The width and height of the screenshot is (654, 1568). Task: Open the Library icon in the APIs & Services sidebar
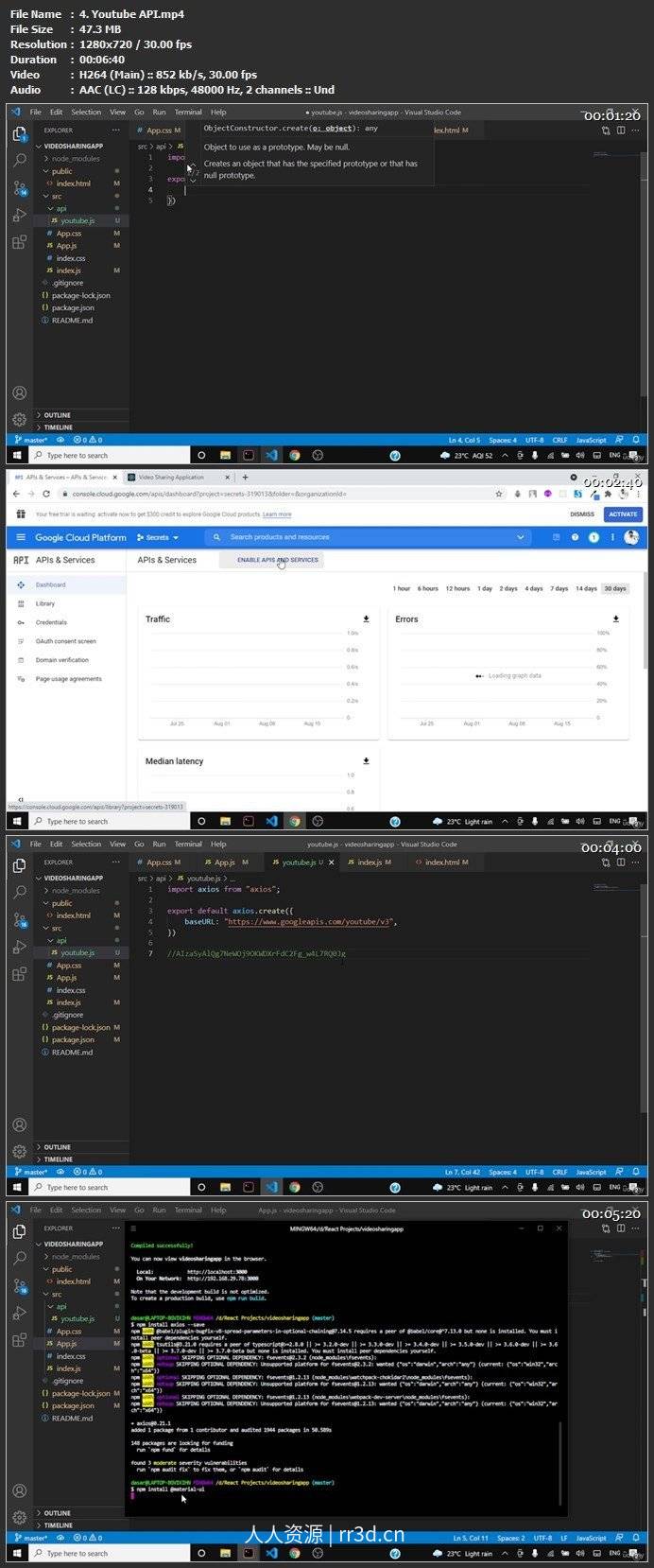point(20,603)
